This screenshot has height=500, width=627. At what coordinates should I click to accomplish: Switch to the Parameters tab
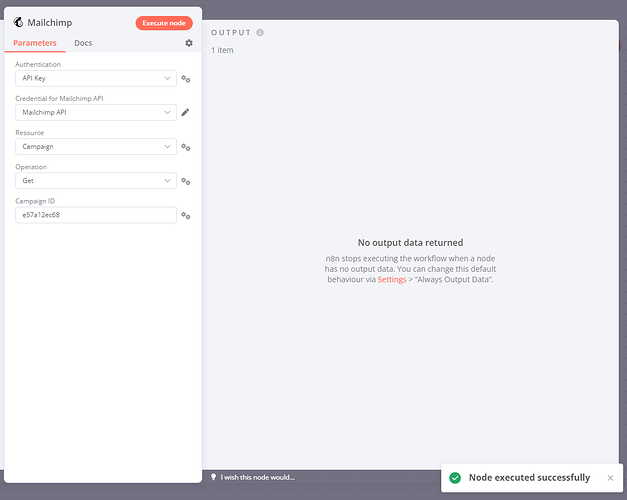pyautogui.click(x=35, y=43)
